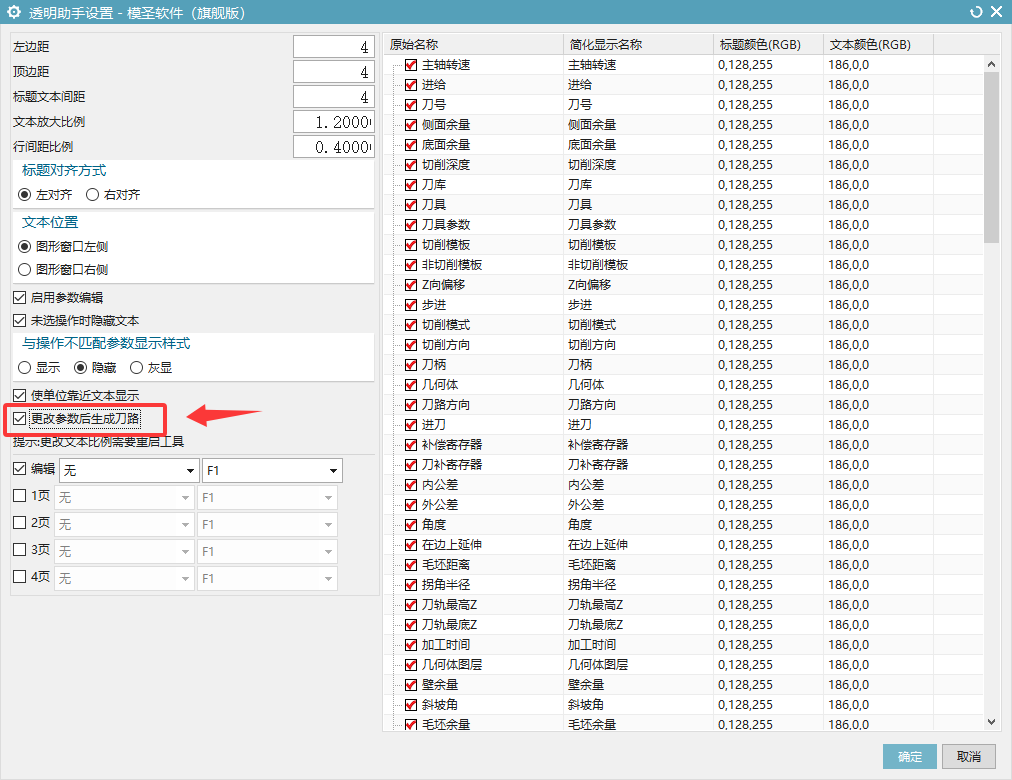Click the gear icon in title bar
The height and width of the screenshot is (780, 1012).
[14, 12]
